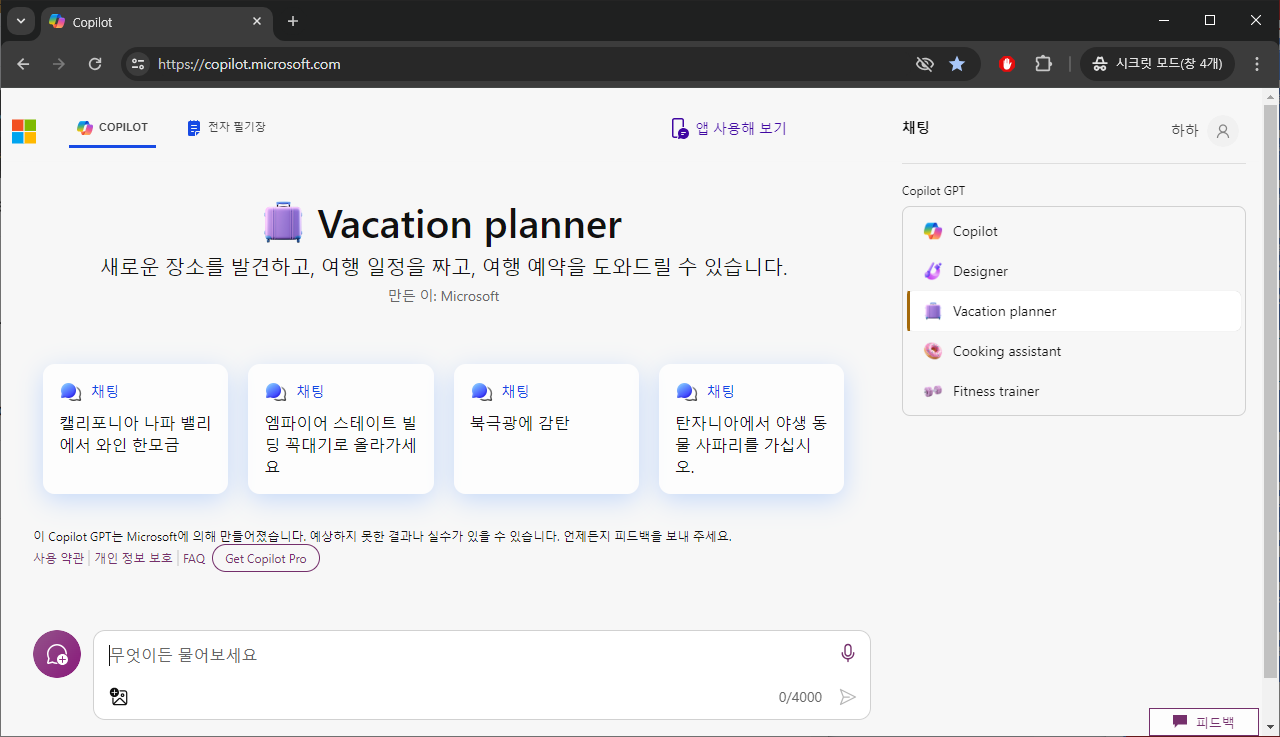Image resolution: width=1280 pixels, height=737 pixels.
Task: Click the Microsoft logo icon
Action: (x=24, y=131)
